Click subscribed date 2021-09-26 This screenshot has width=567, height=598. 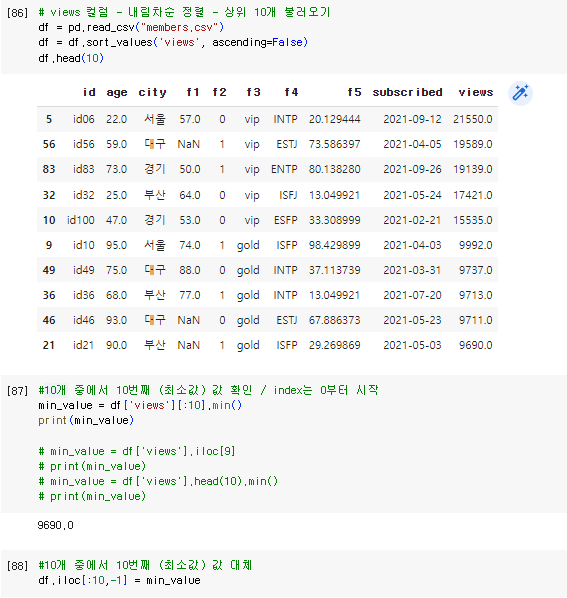pos(412,169)
